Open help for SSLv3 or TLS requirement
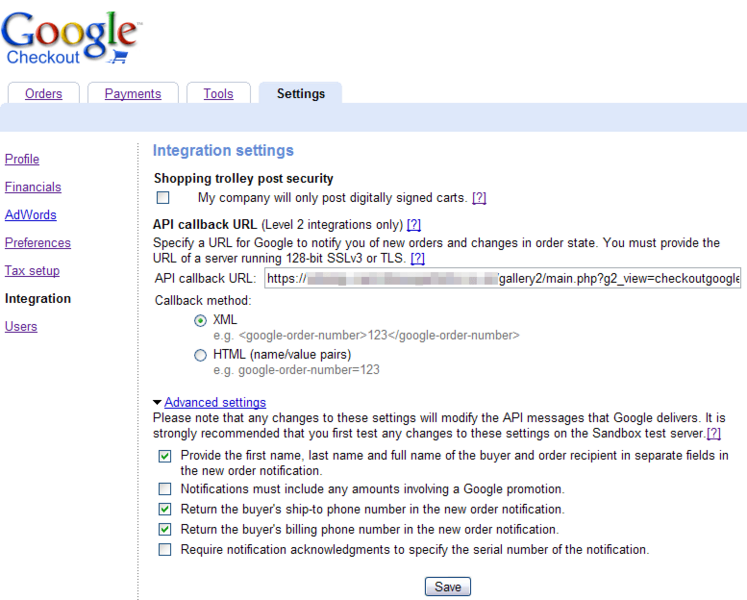This screenshot has width=747, height=600. click(417, 258)
